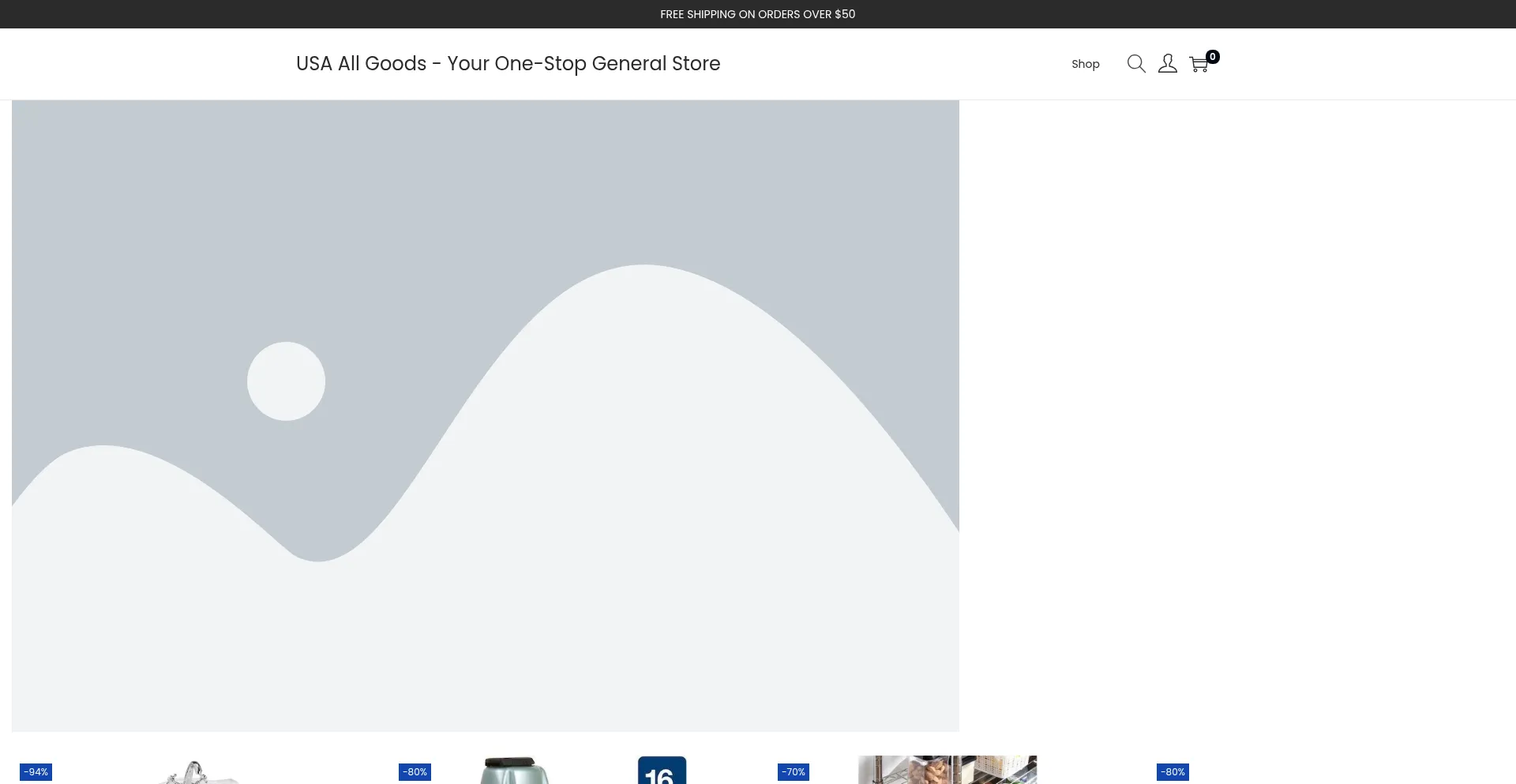Open the user account icon
Viewport: 1516px width, 784px height.
(1168, 64)
